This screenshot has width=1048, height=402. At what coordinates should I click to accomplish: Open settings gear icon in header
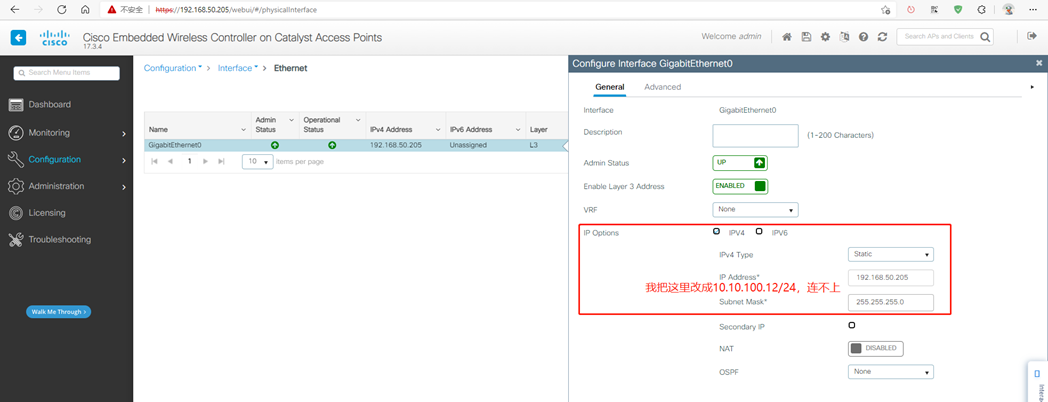(x=825, y=37)
